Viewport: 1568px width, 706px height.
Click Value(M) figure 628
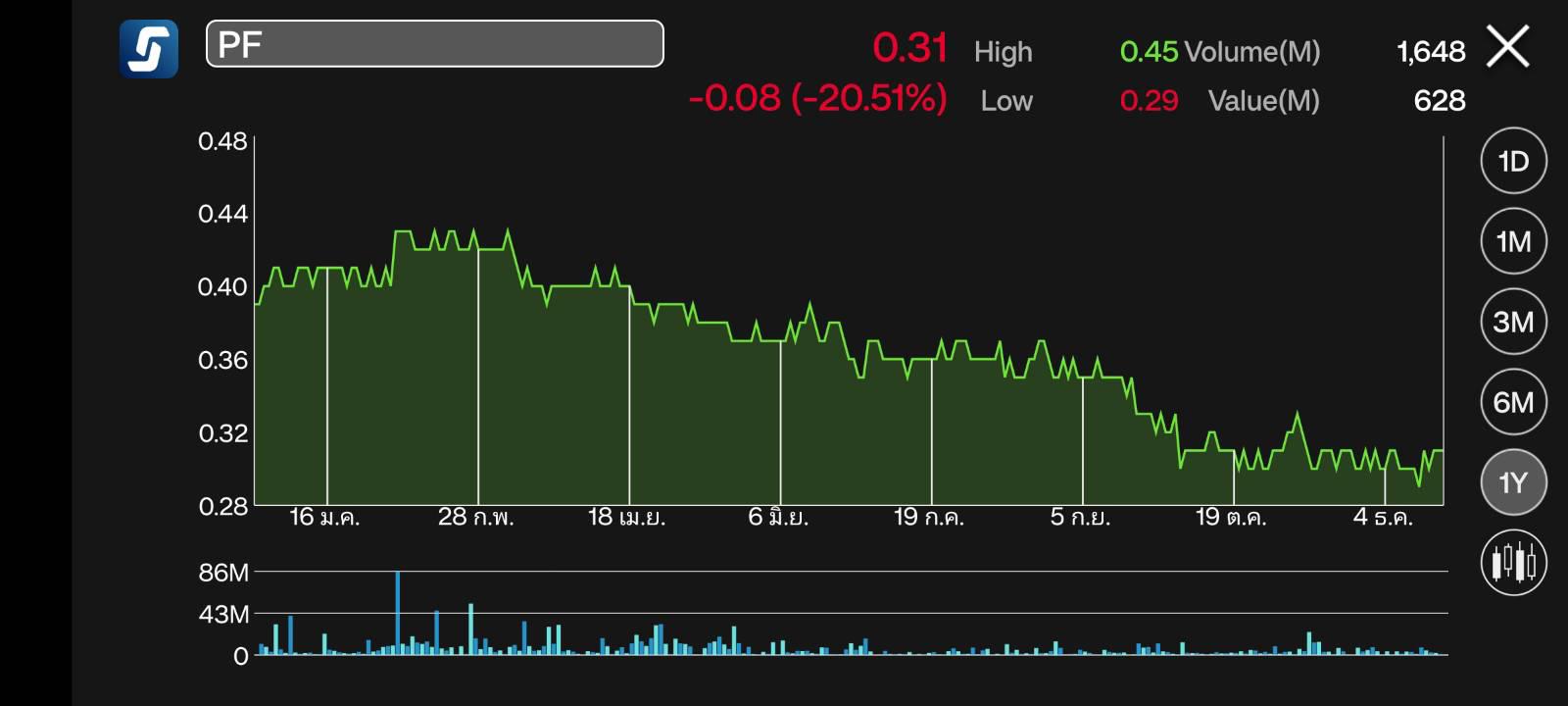pos(1440,101)
